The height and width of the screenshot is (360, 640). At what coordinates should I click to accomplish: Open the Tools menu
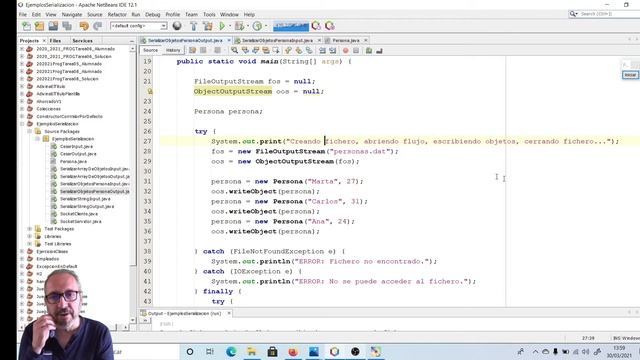click(209, 14)
